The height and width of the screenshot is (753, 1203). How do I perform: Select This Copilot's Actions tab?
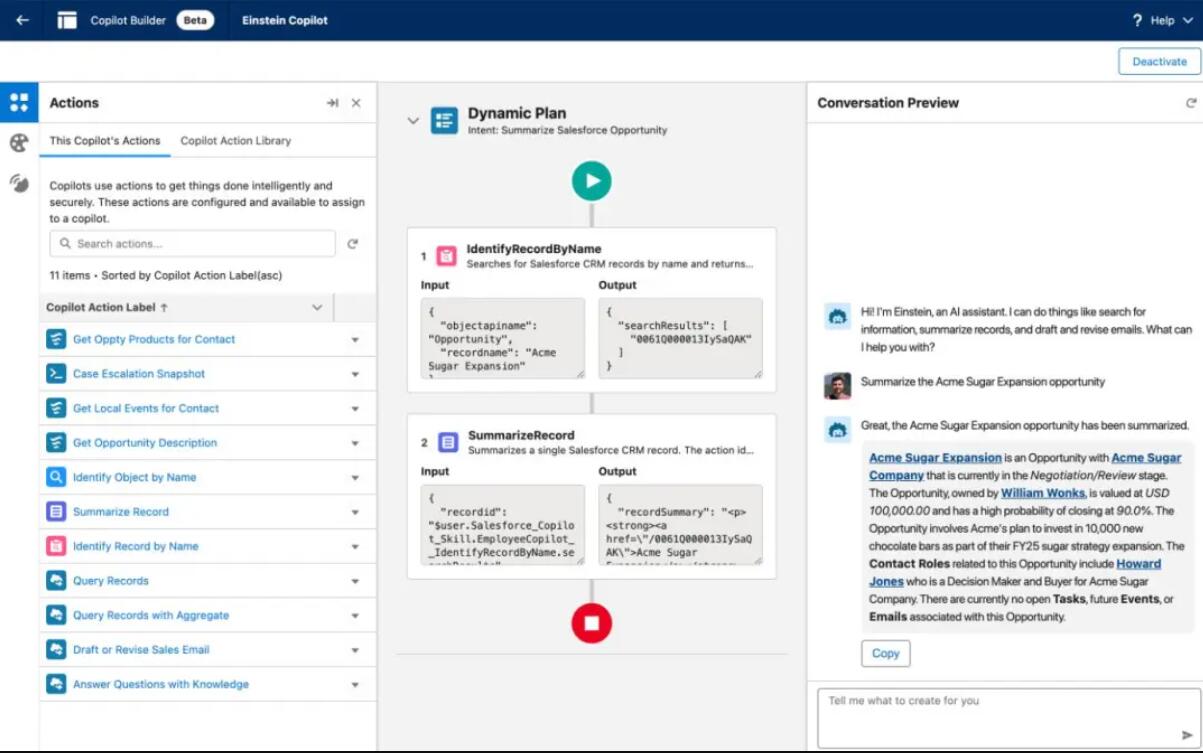coord(105,141)
